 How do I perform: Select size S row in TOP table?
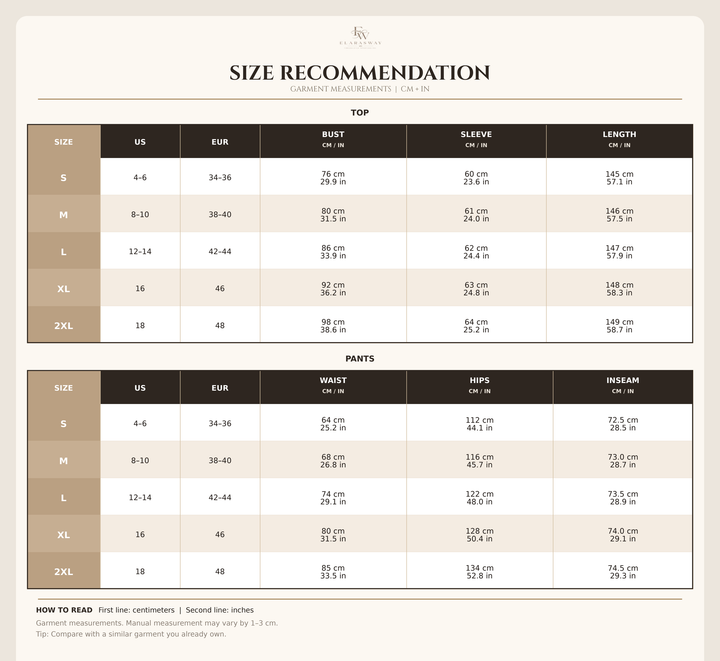pyautogui.click(x=360, y=177)
